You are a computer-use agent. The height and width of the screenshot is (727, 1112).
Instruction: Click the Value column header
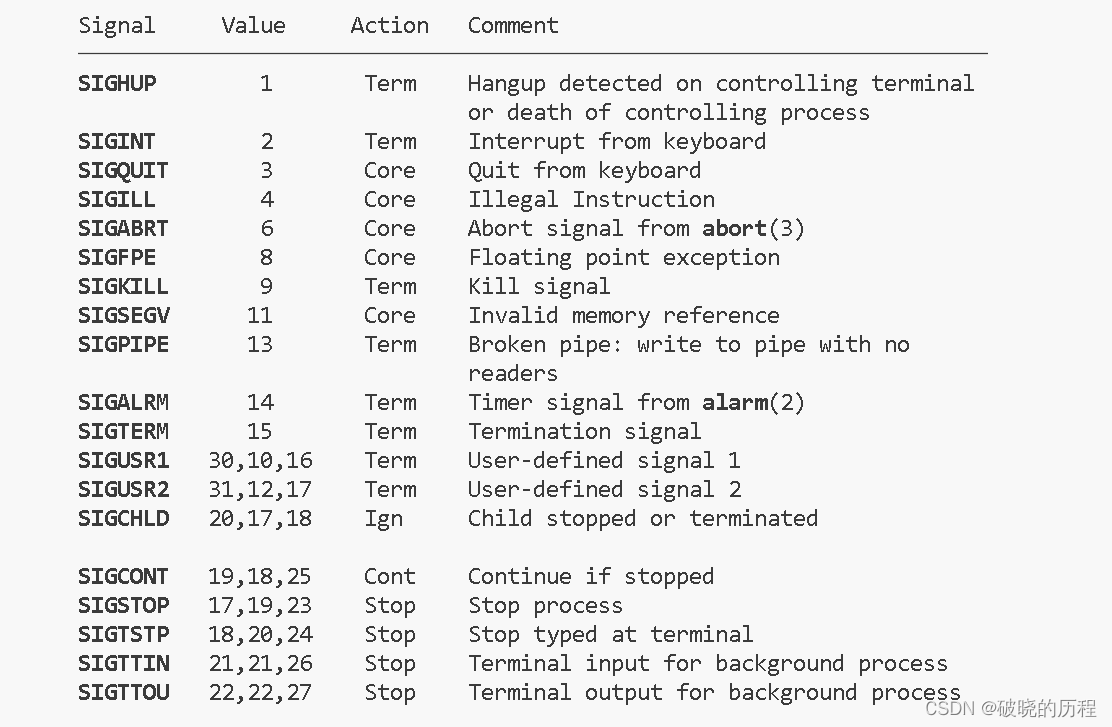pos(253,26)
